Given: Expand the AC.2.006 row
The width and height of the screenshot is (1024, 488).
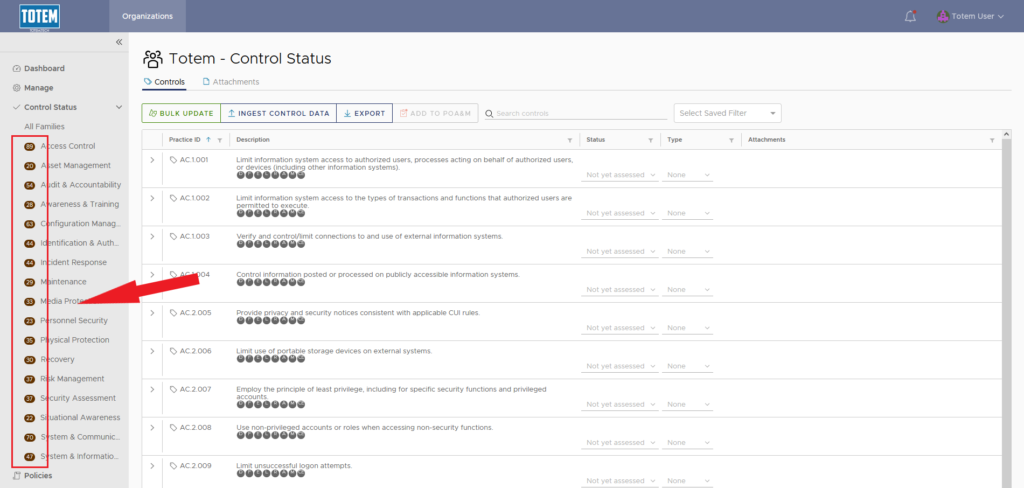Looking at the screenshot, I should [152, 351].
